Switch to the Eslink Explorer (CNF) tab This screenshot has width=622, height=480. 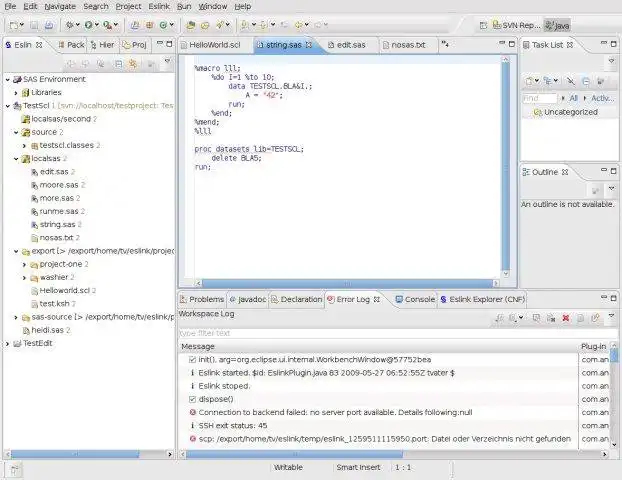483,299
